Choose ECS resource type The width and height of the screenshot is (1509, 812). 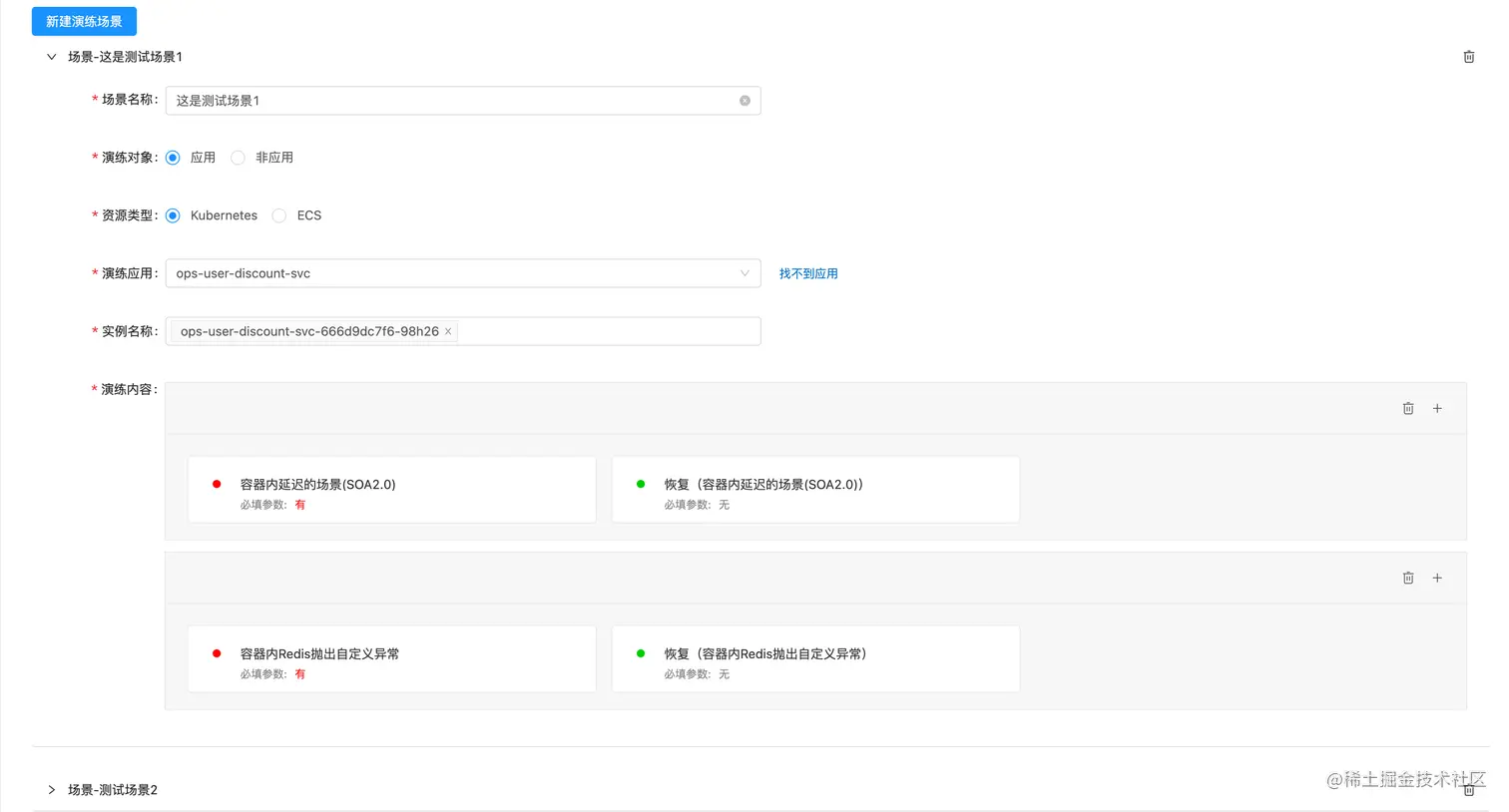[x=279, y=215]
